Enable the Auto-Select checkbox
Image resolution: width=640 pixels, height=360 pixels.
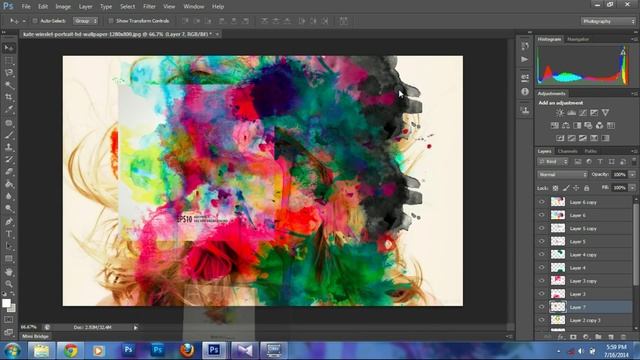pyautogui.click(x=35, y=21)
